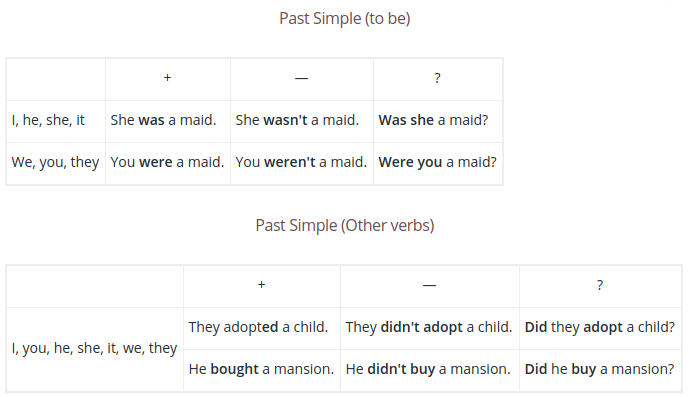
Task: Click 'I, you, he, she, it, we, they' cell
Action: (95, 349)
